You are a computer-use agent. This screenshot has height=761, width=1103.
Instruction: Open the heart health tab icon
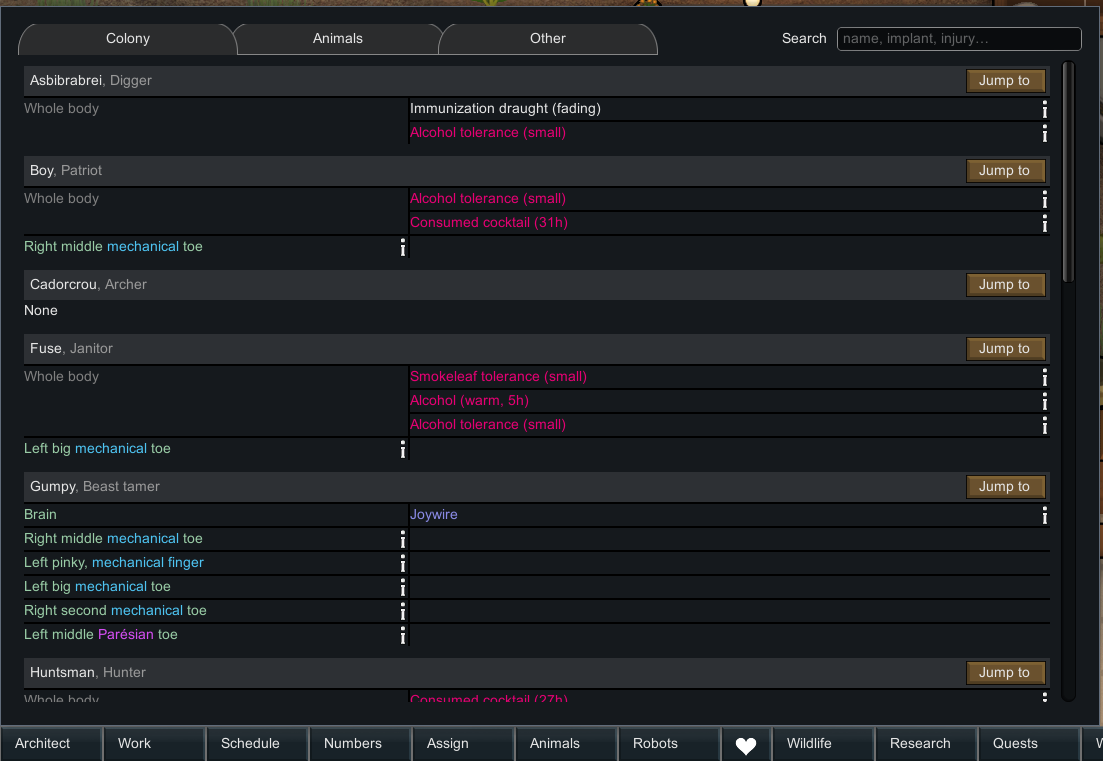(746, 745)
